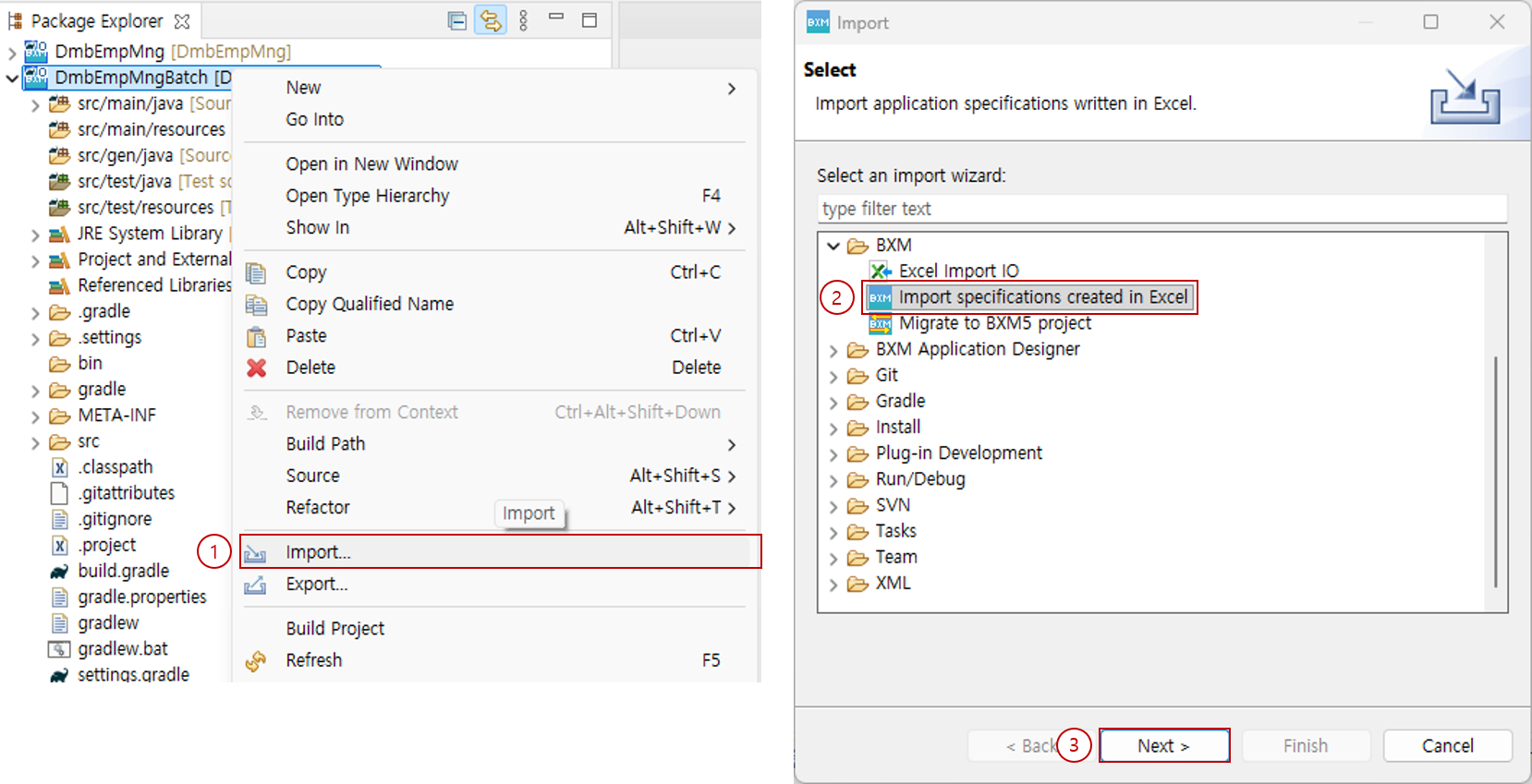This screenshot has width=1532, height=784.
Task: Open the Build Path submenu
Action: click(494, 444)
